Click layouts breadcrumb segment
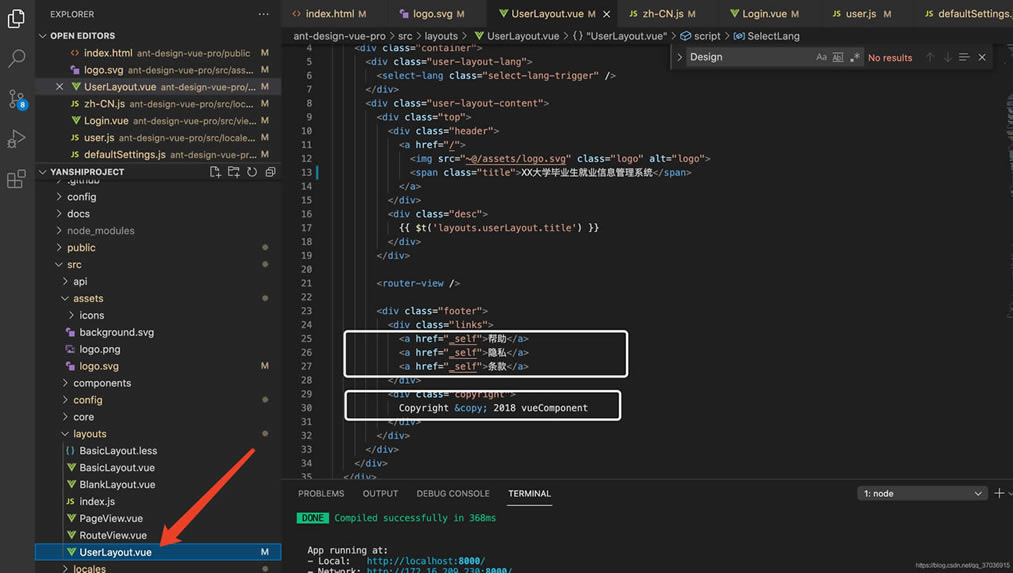Viewport: 1013px width, 573px height. tap(441, 36)
